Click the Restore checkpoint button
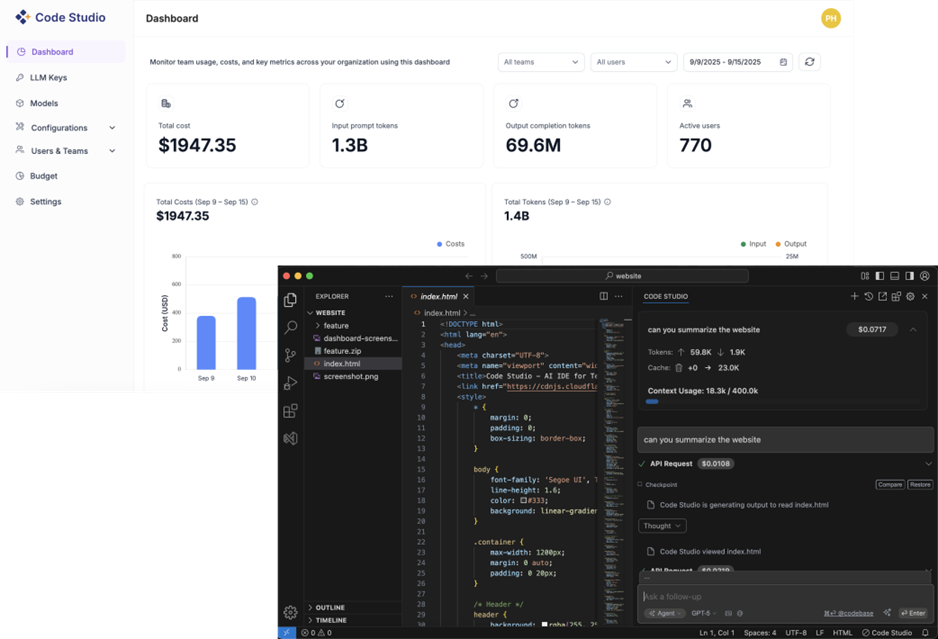The image size is (938, 639). [x=920, y=484]
